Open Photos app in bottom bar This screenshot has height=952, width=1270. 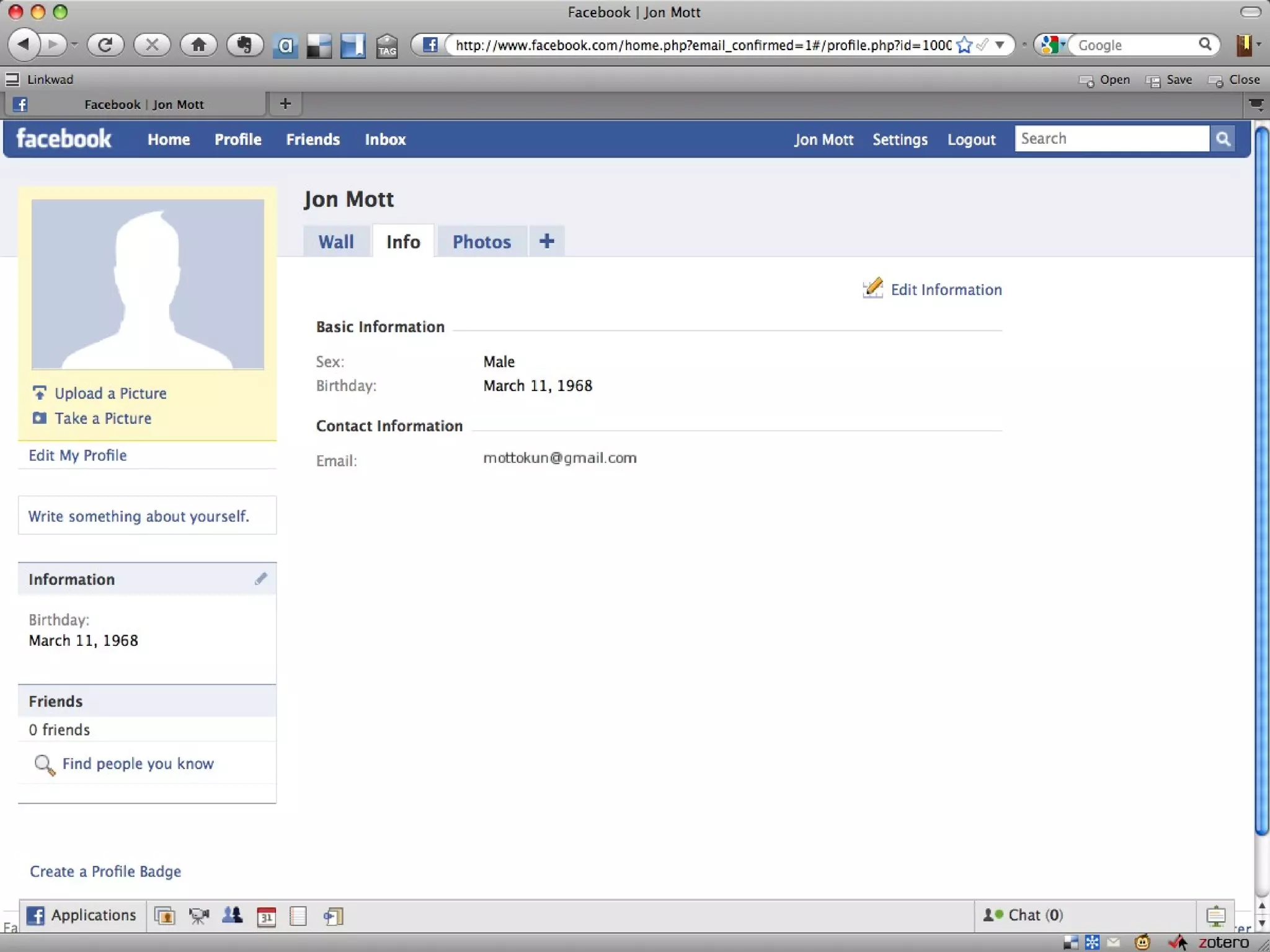click(x=165, y=915)
